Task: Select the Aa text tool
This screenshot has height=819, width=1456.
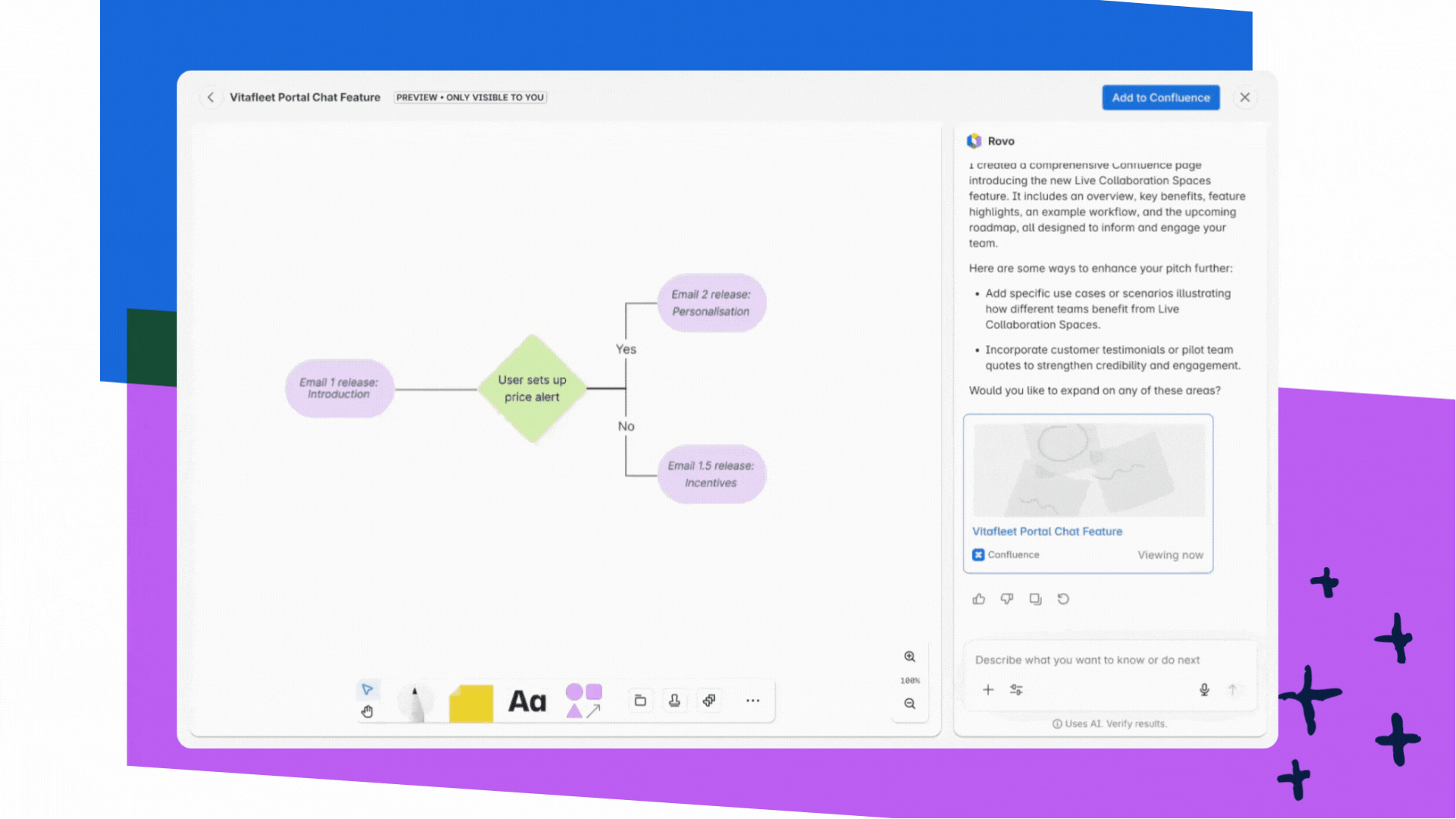Action: tap(527, 701)
